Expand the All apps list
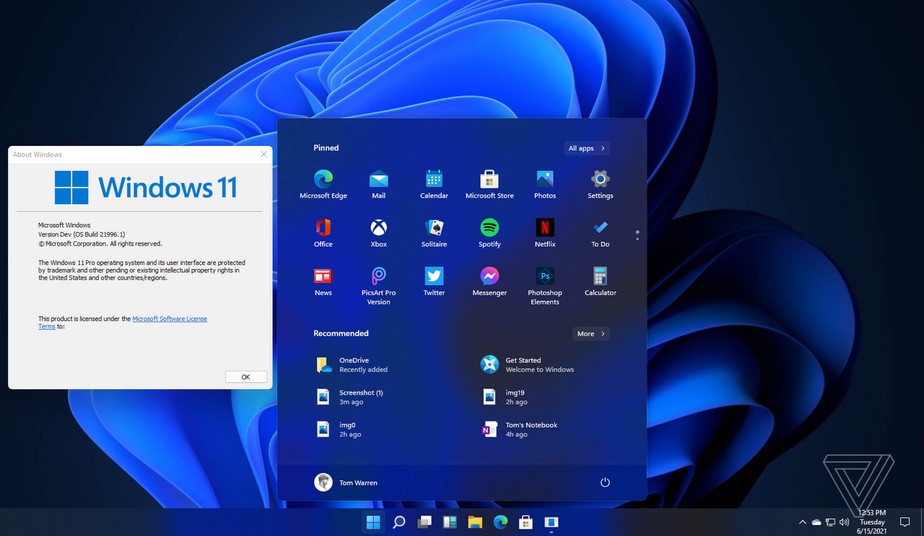 tap(586, 148)
